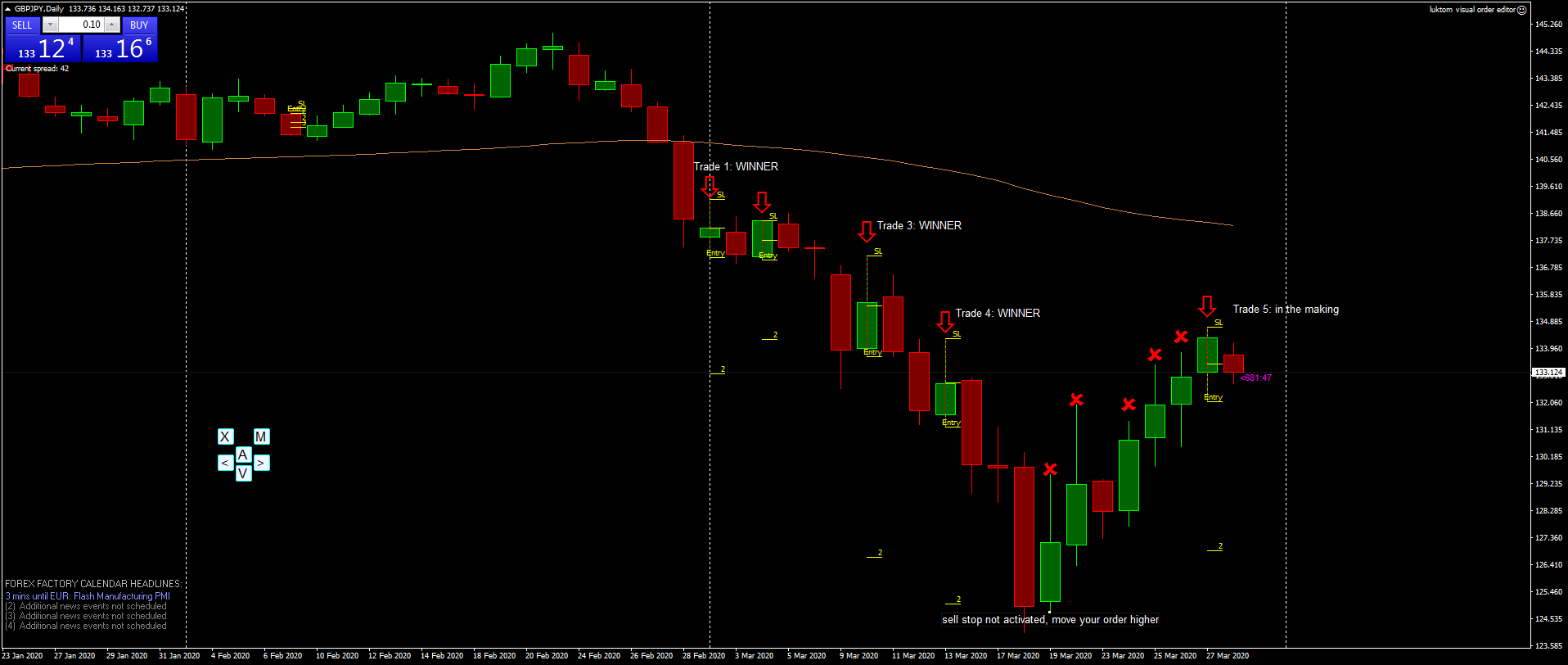Click the current price tag 133.124 on the price axis
This screenshot has width=1568, height=665.
[1548, 372]
